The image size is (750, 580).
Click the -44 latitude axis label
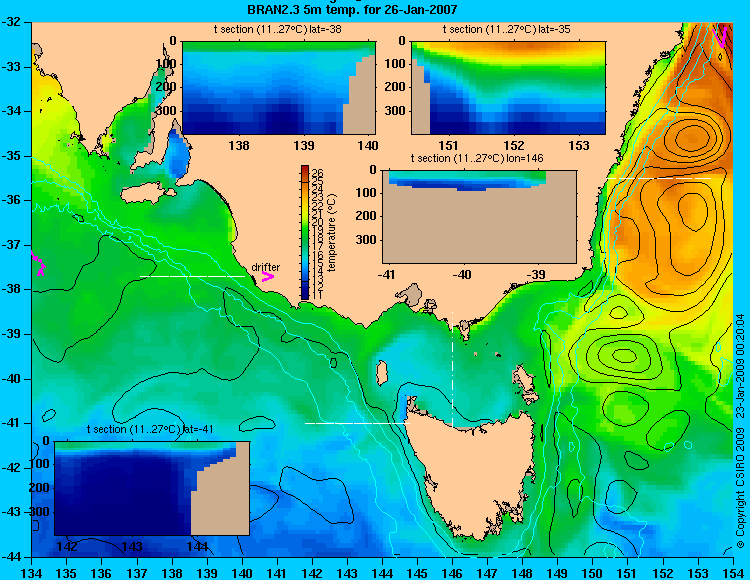(11, 557)
